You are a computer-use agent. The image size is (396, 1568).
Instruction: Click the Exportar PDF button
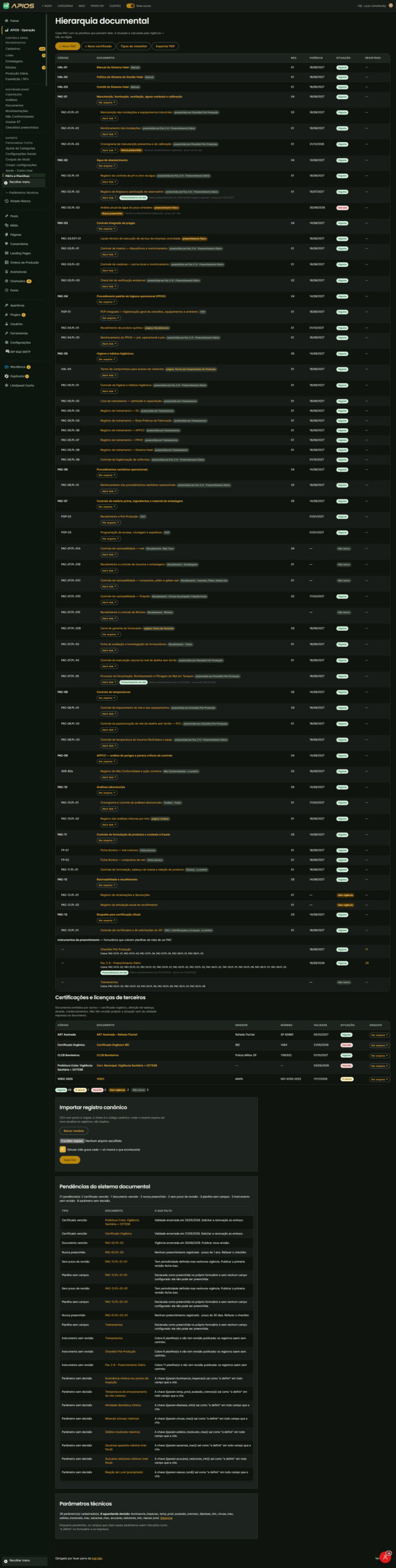tap(166, 46)
